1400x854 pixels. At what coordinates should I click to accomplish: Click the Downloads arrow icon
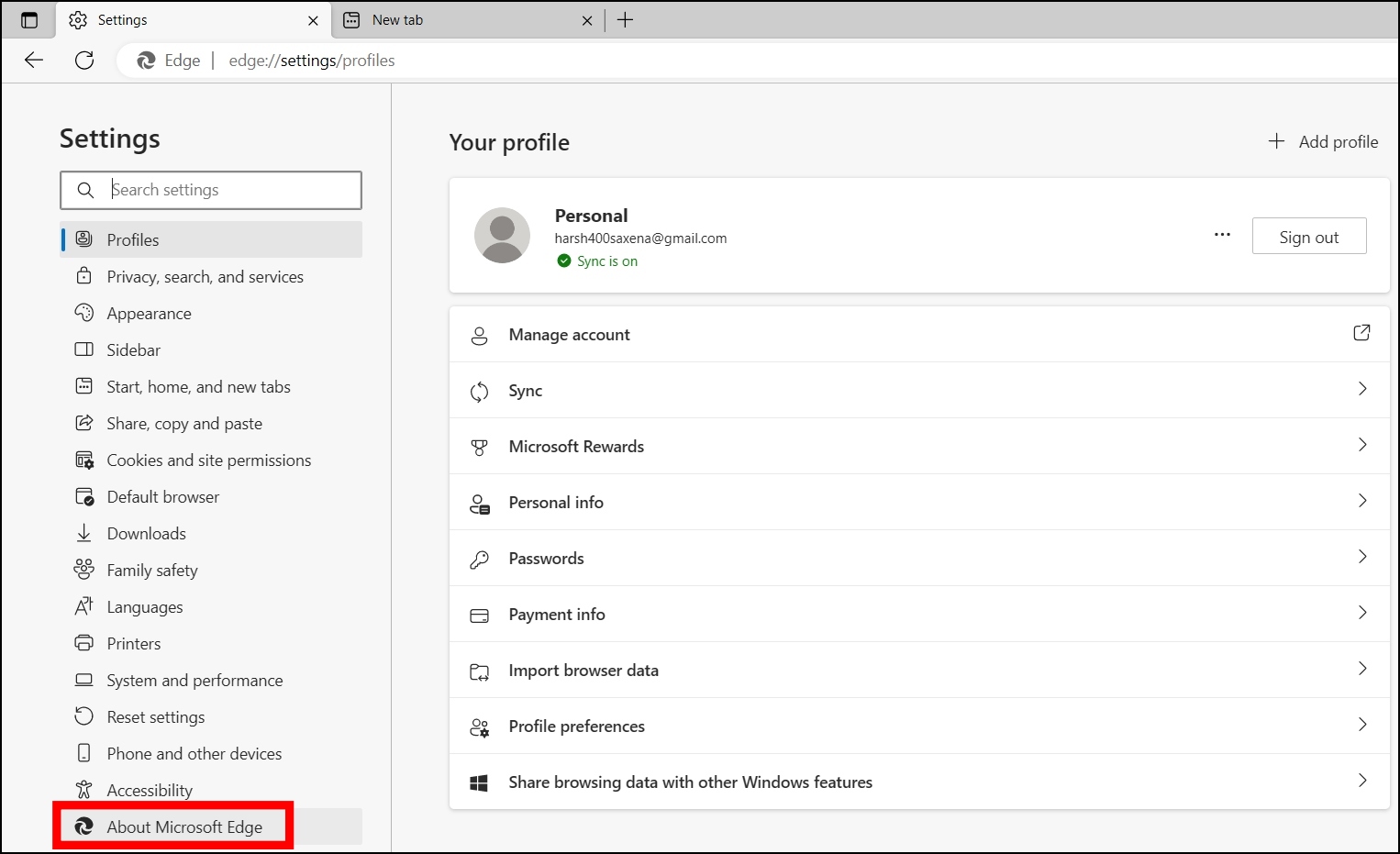84,533
